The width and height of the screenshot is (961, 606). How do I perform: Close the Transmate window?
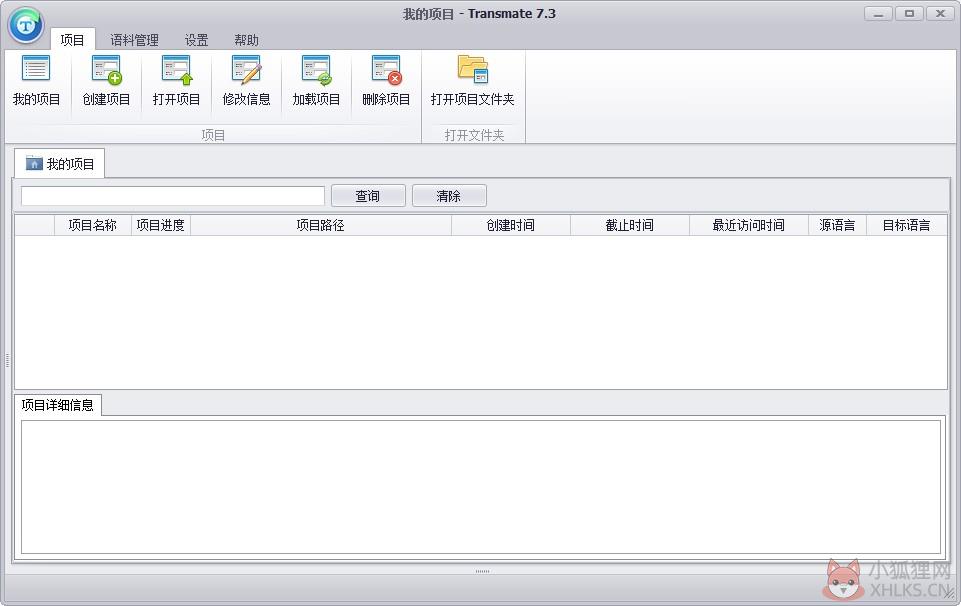pyautogui.click(x=940, y=13)
